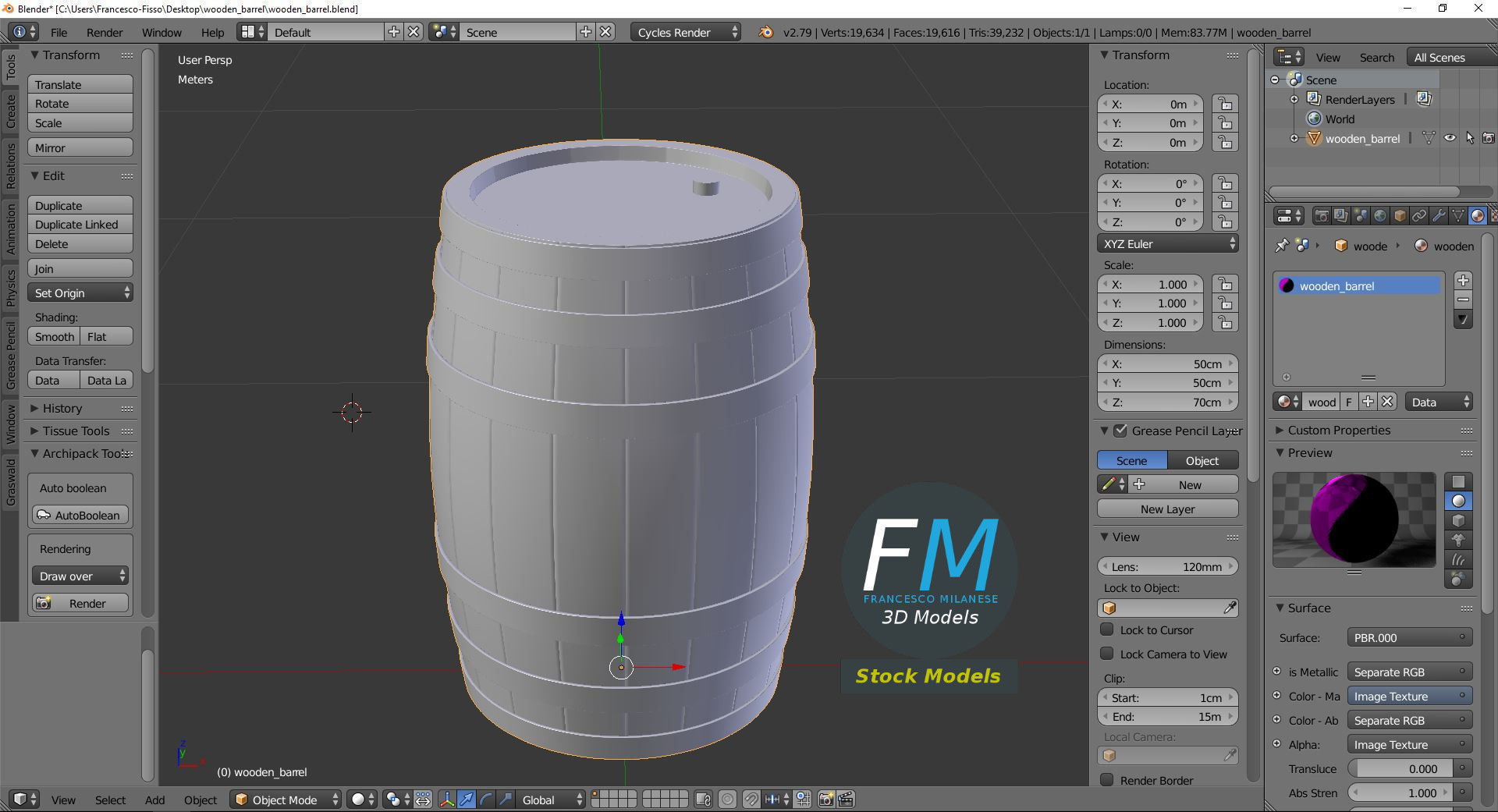
Task: Click the Duplicate Linked button
Action: (x=80, y=224)
